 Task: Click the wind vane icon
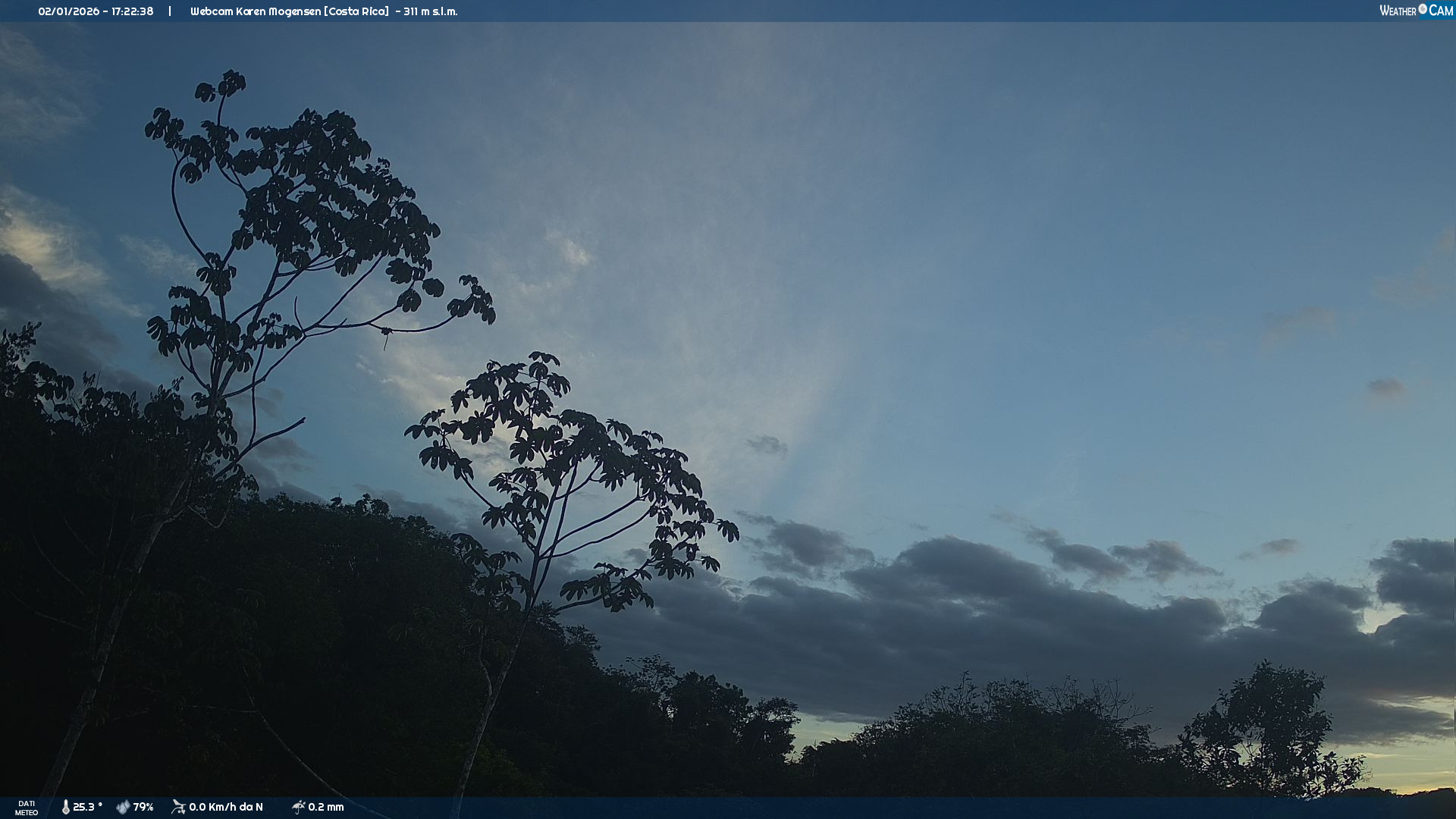point(178,807)
